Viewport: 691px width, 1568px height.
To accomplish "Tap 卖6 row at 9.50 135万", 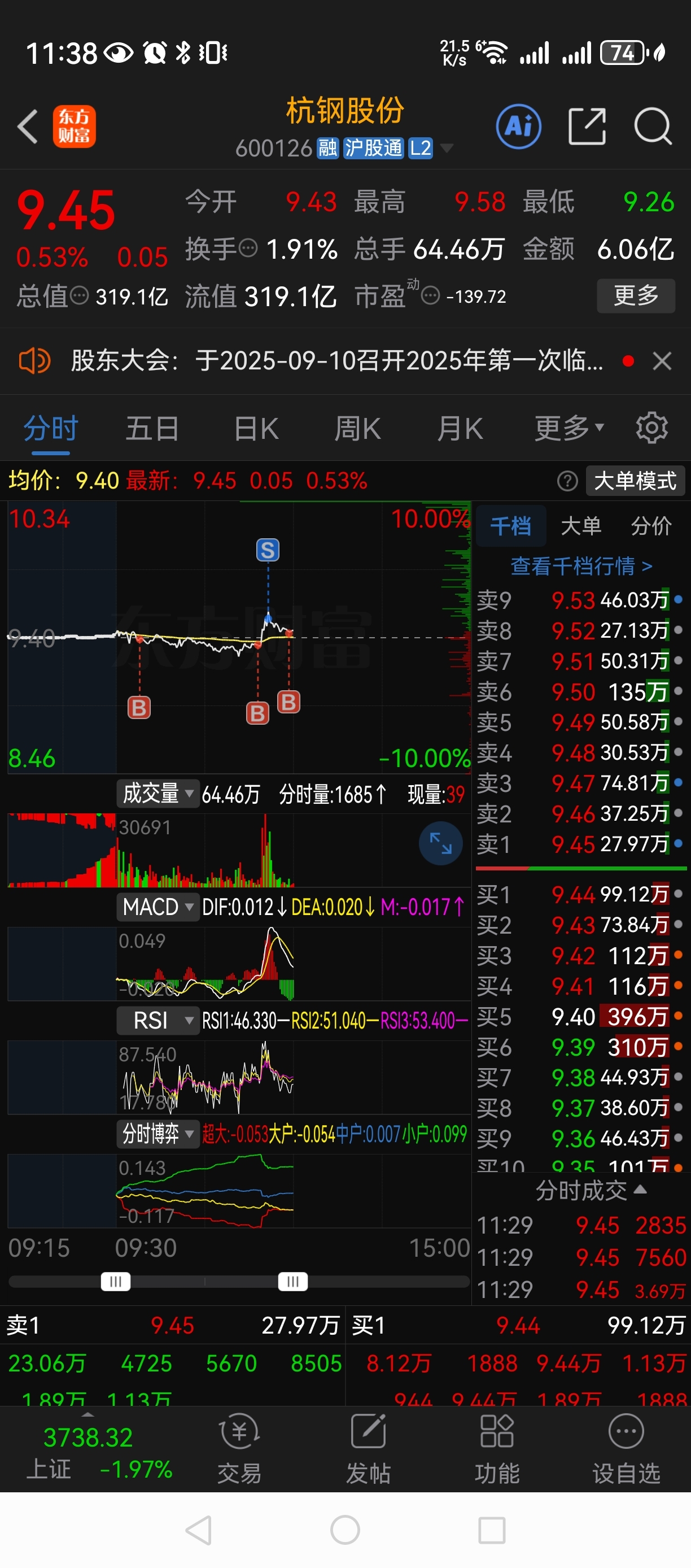I will (x=580, y=691).
